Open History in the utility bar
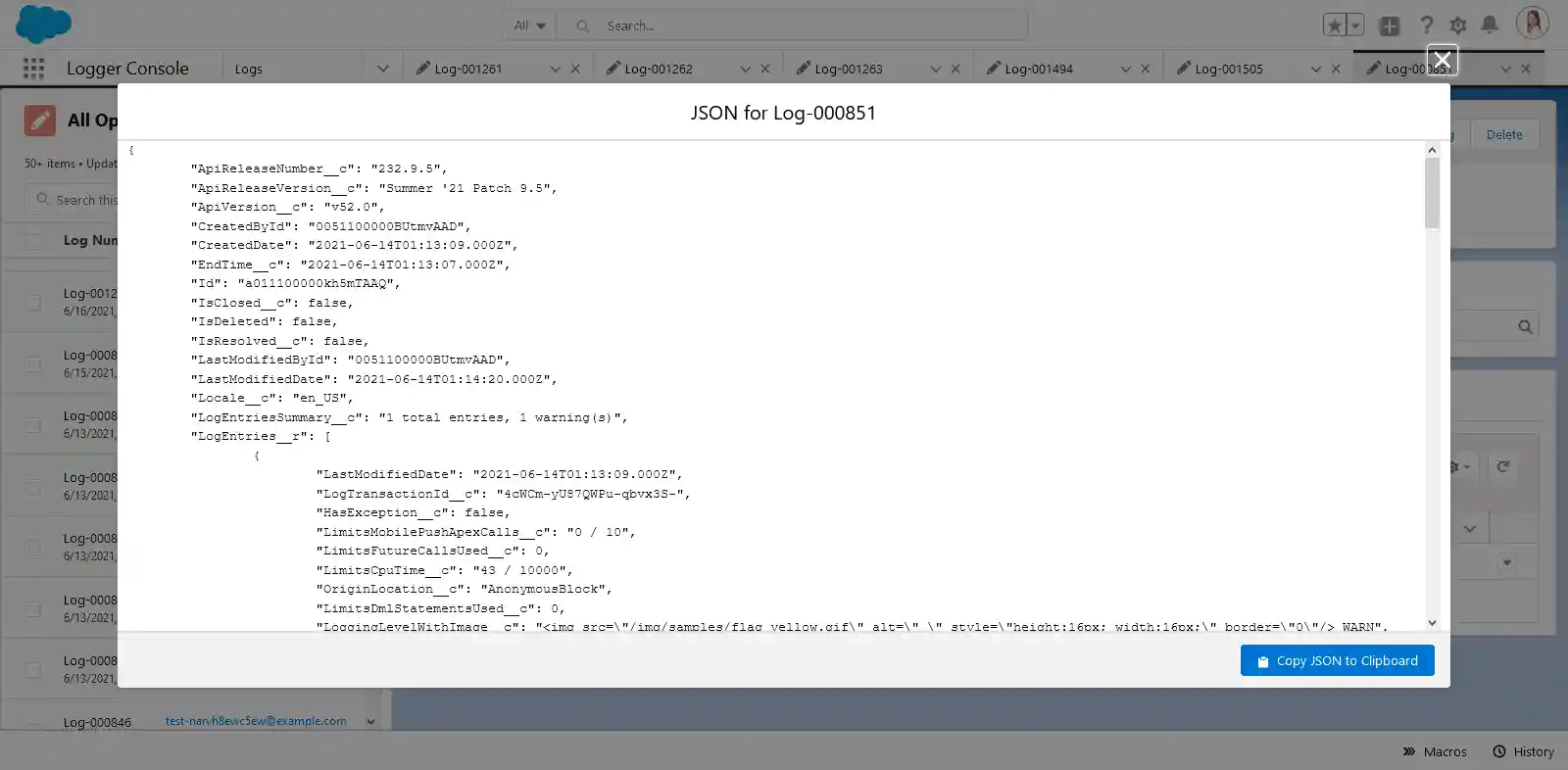This screenshot has width=1568, height=770. tap(1523, 751)
